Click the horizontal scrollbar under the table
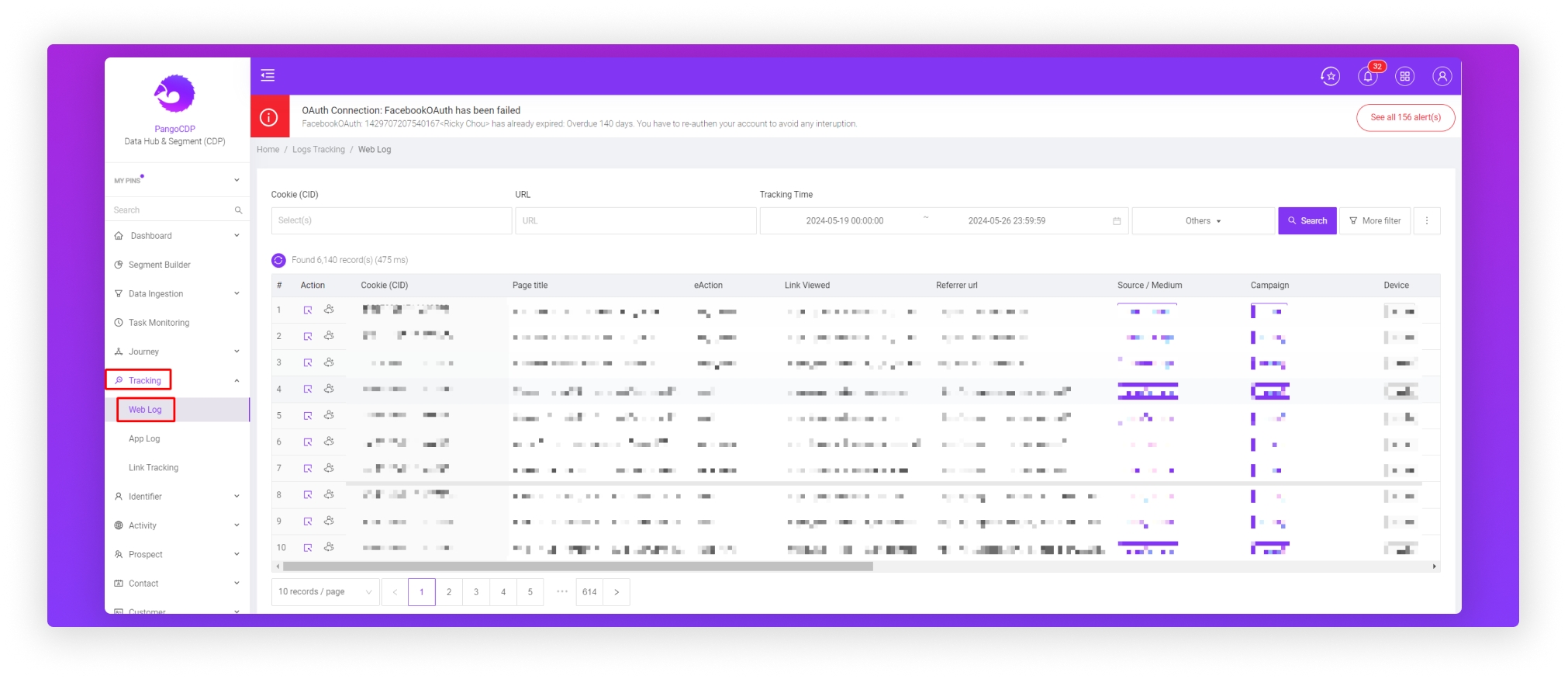This screenshot has width=1568, height=679. [578, 566]
